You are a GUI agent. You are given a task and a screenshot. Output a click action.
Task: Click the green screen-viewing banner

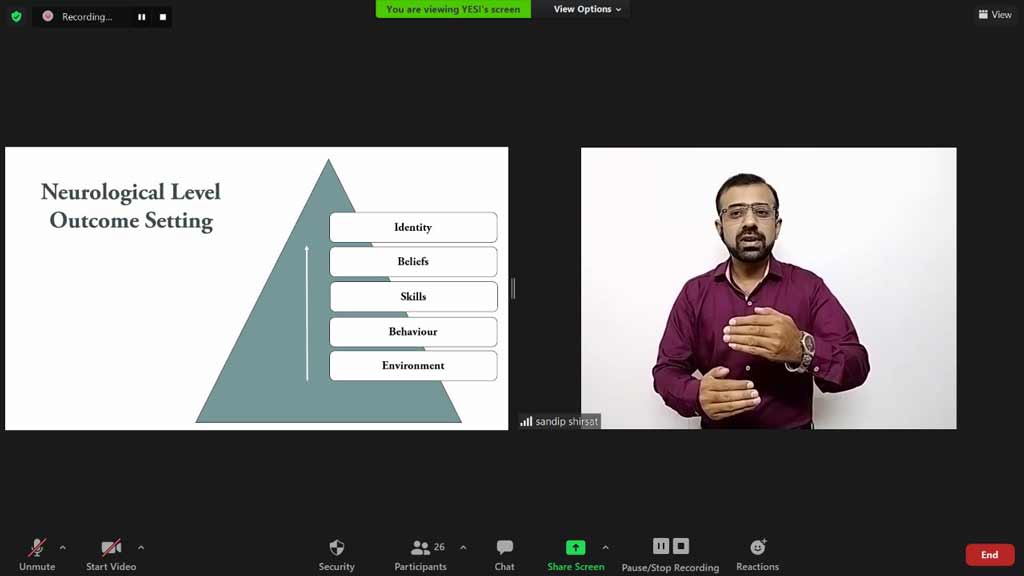tap(452, 9)
